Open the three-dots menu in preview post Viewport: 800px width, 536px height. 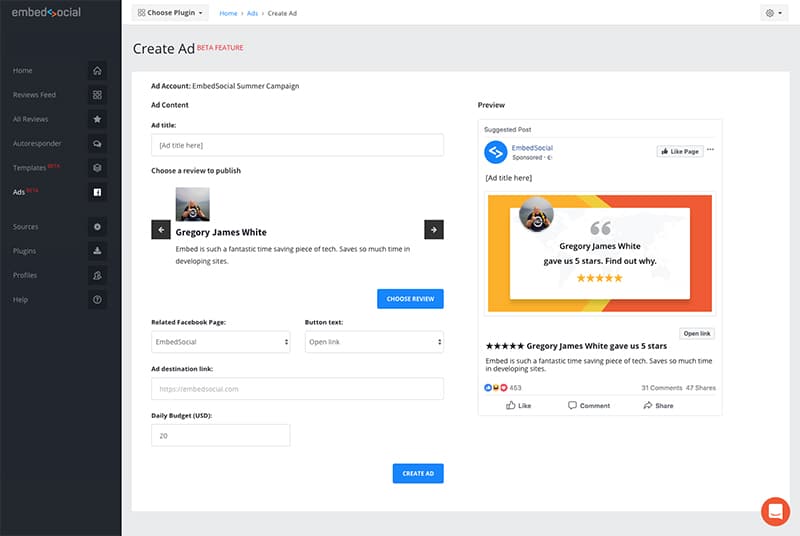click(x=710, y=149)
